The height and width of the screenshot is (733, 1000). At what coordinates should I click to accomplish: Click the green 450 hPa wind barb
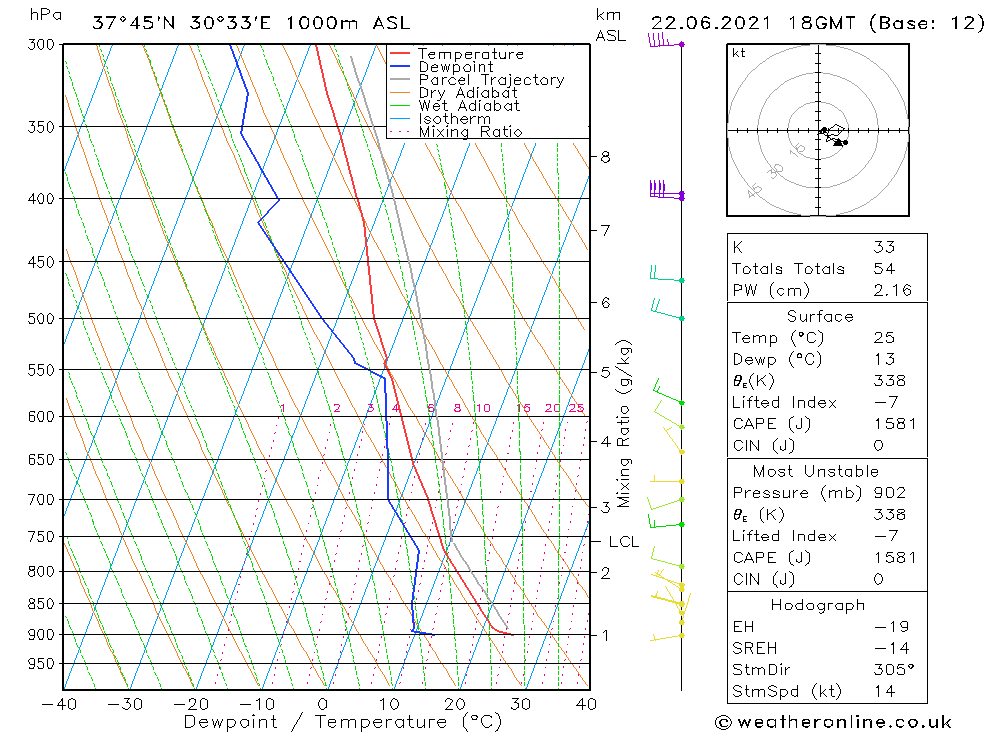pos(666,274)
